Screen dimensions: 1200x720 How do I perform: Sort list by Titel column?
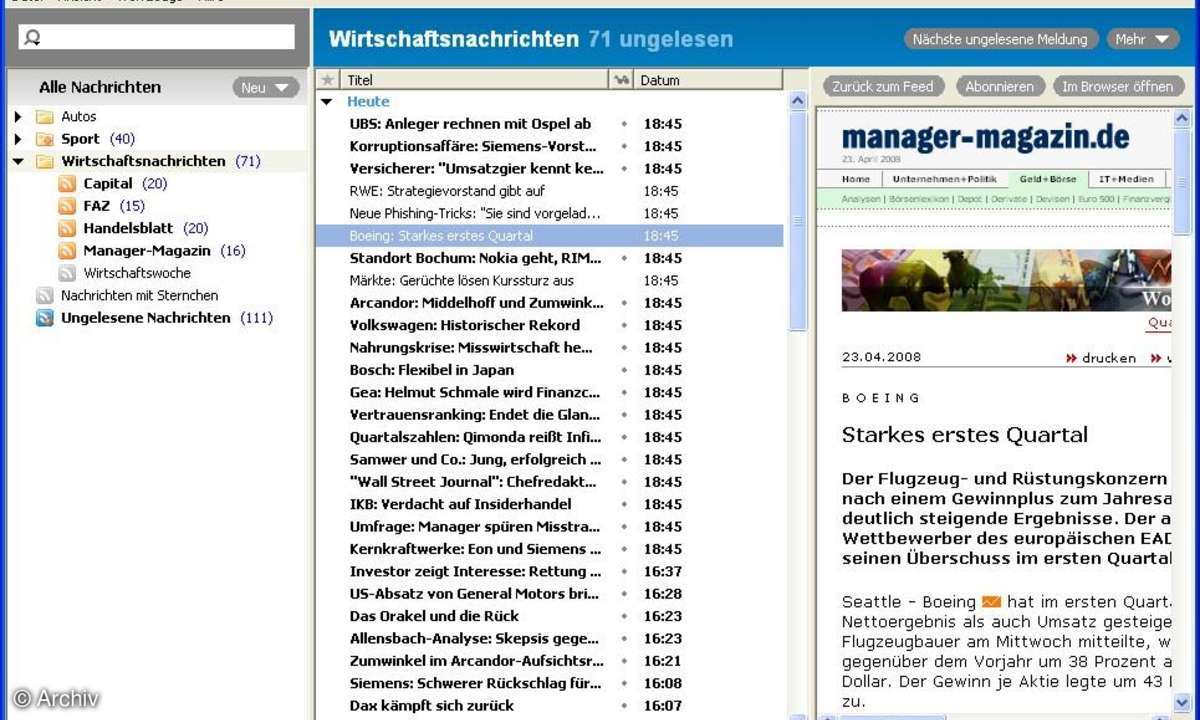click(472, 80)
